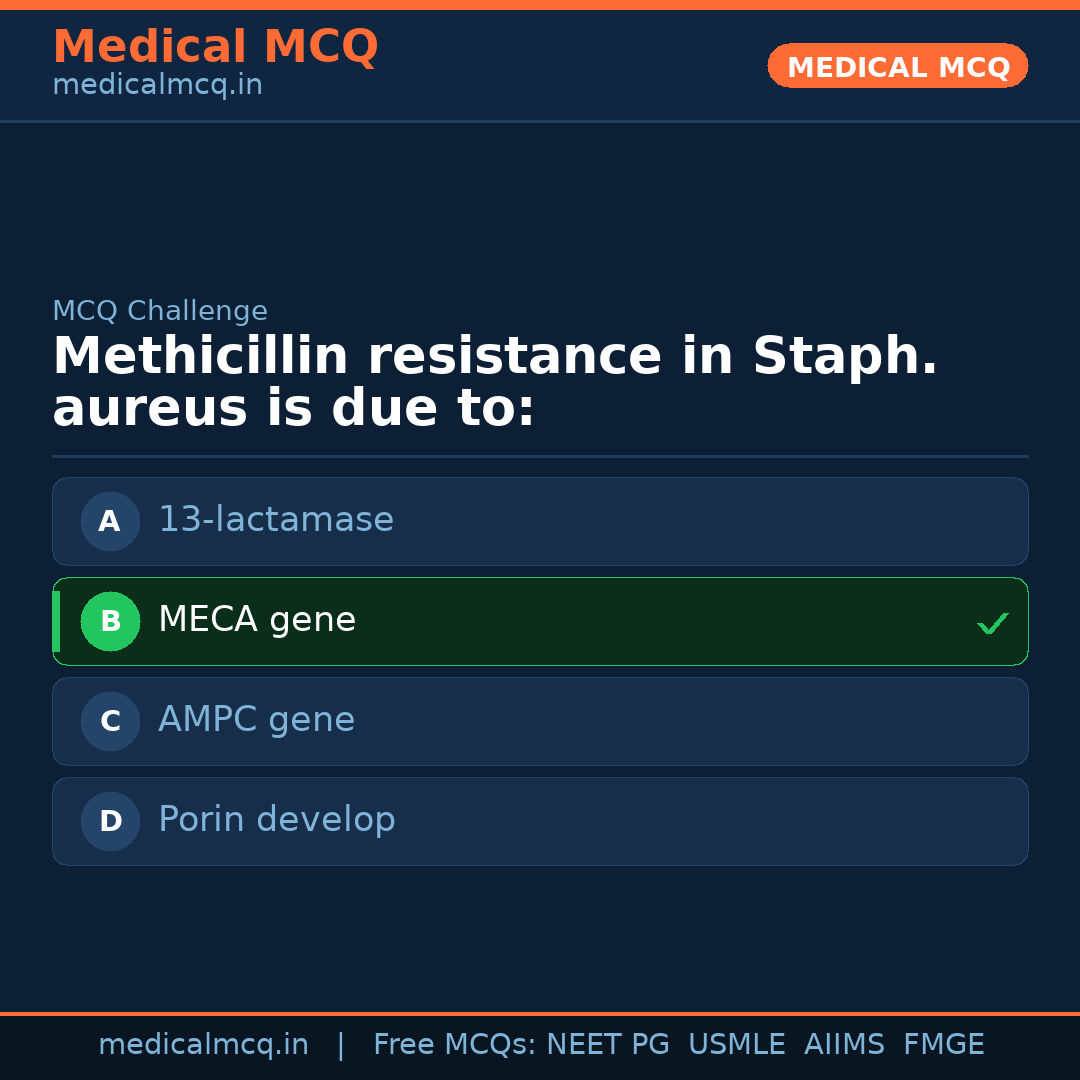
Task: Click the letter C circle badge
Action: tap(110, 721)
